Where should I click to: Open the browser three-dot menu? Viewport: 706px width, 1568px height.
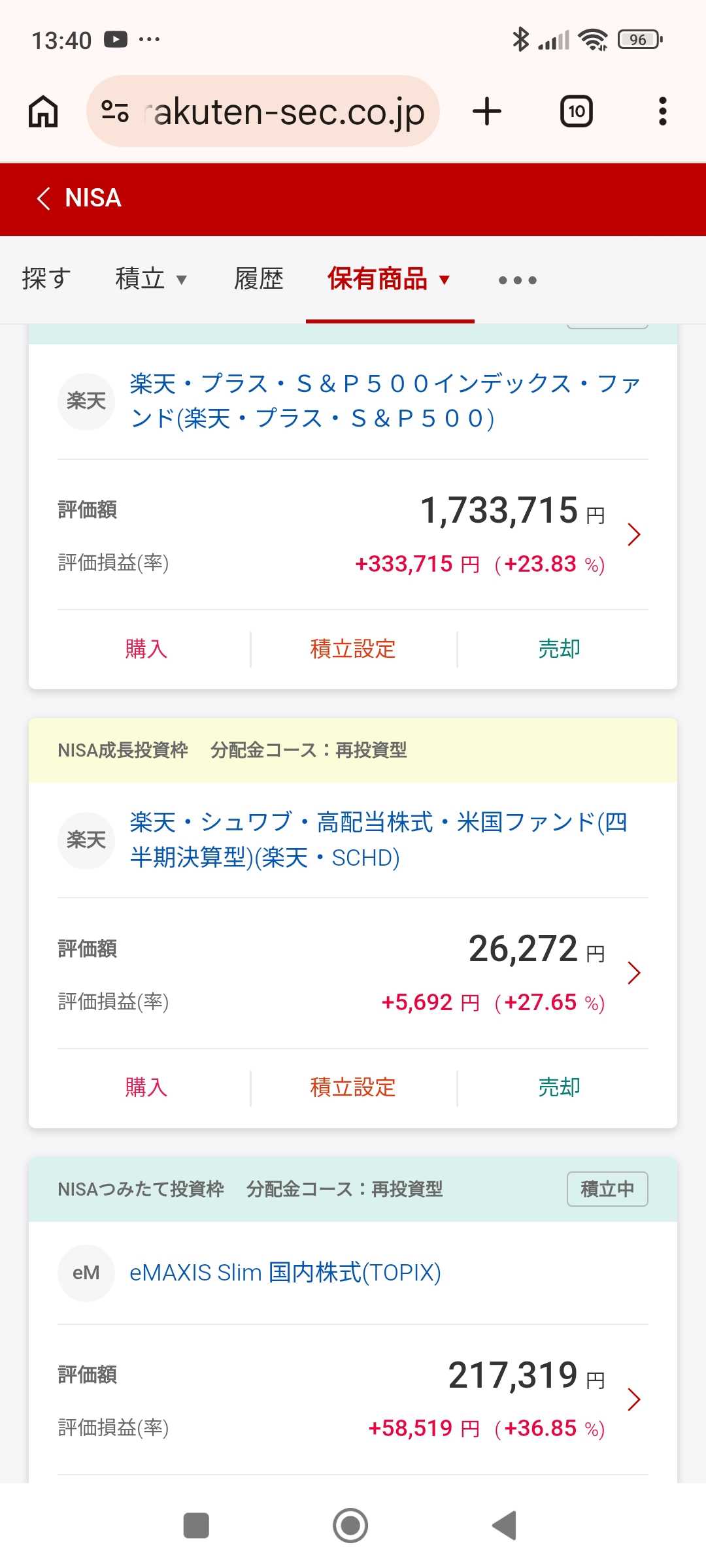(x=662, y=111)
